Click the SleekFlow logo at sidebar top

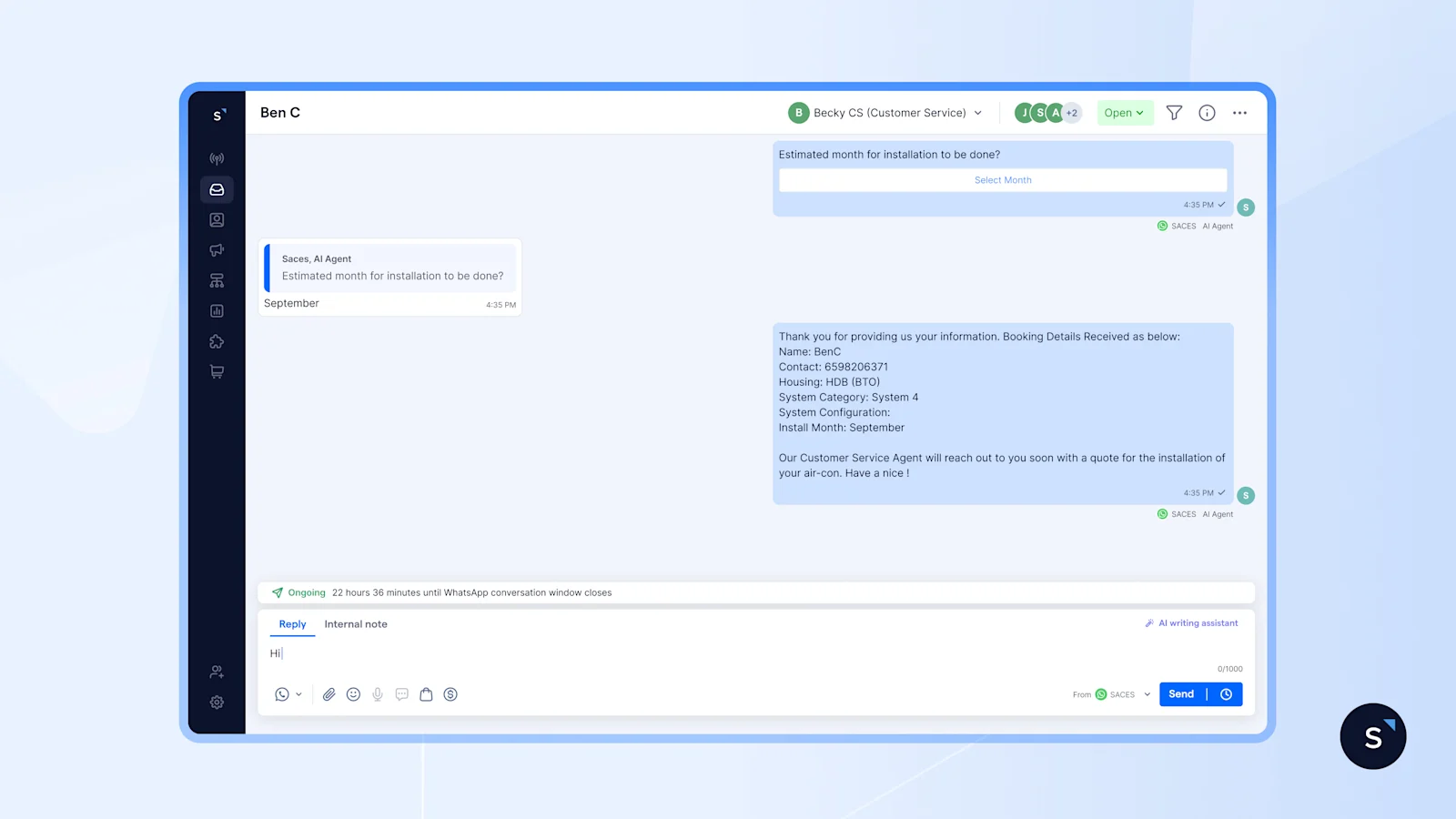(218, 115)
